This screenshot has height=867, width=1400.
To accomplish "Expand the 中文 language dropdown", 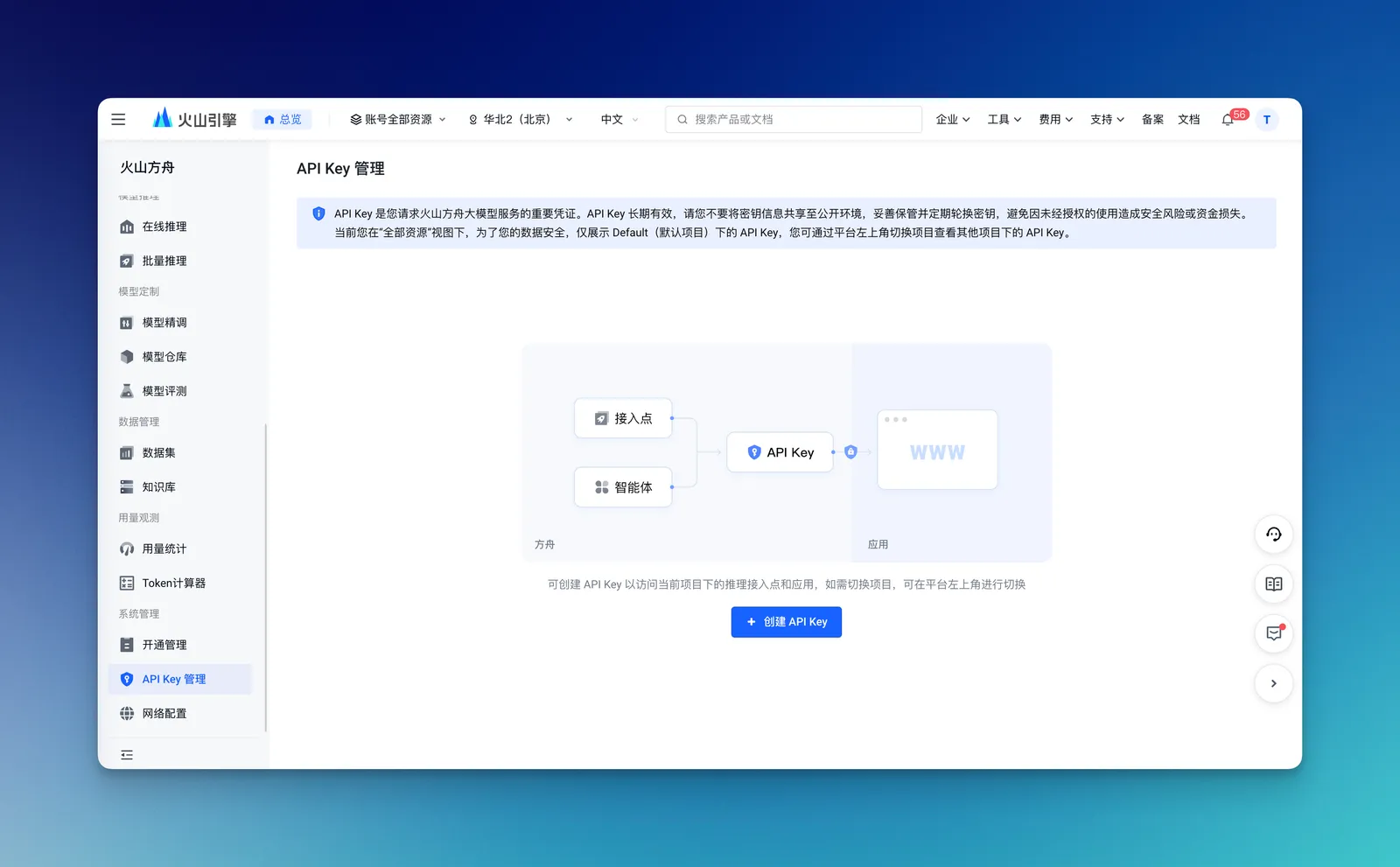I will tap(617, 119).
